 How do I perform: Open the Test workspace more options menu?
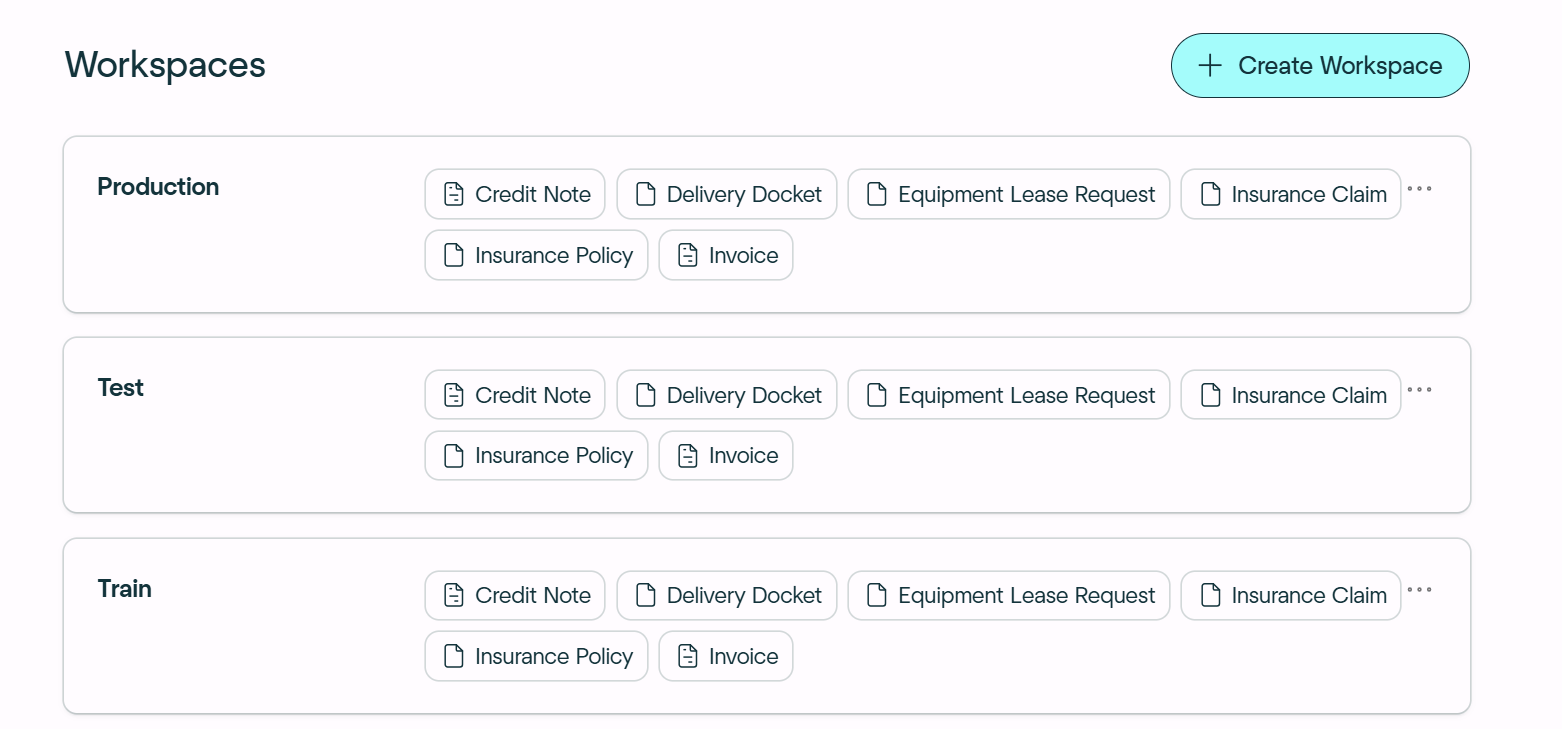click(x=1419, y=389)
